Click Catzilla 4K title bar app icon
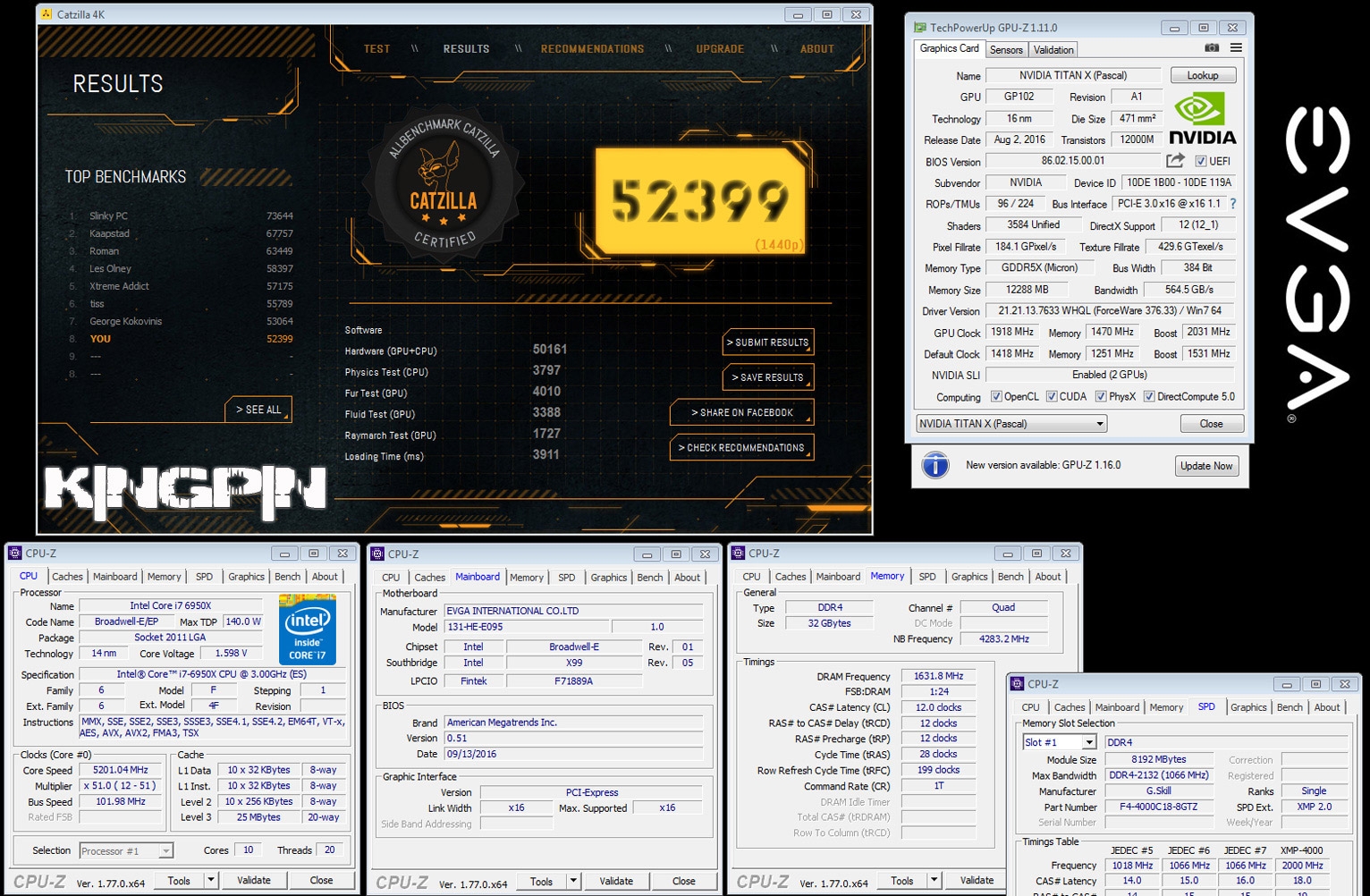The image size is (1370, 896). pyautogui.click(x=47, y=14)
